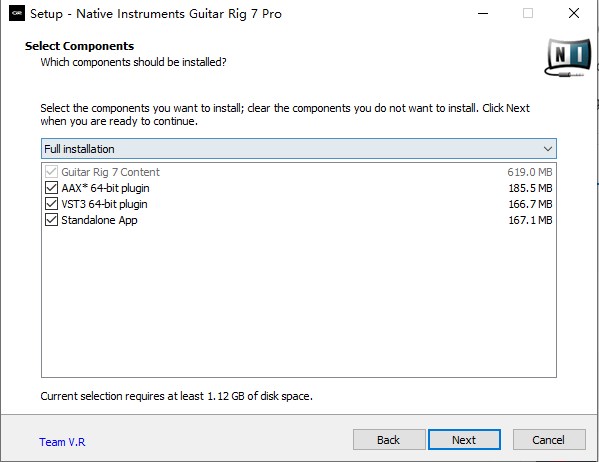The width and height of the screenshot is (599, 462).
Task: Click the VST3 64-bit plugin label
Action: [x=104, y=204]
